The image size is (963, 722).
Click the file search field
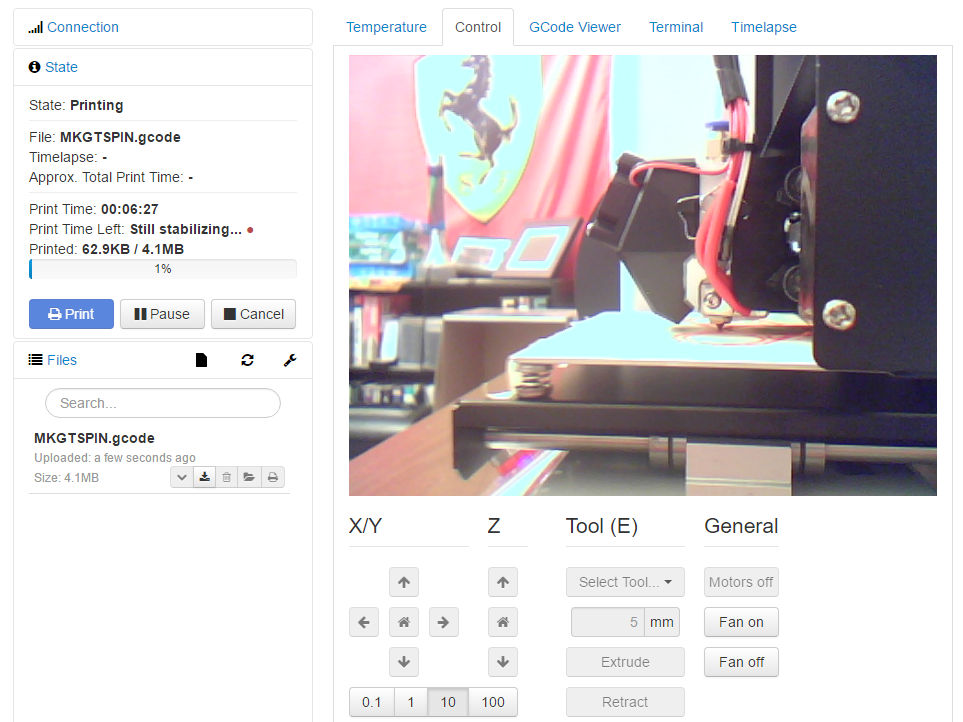163,403
